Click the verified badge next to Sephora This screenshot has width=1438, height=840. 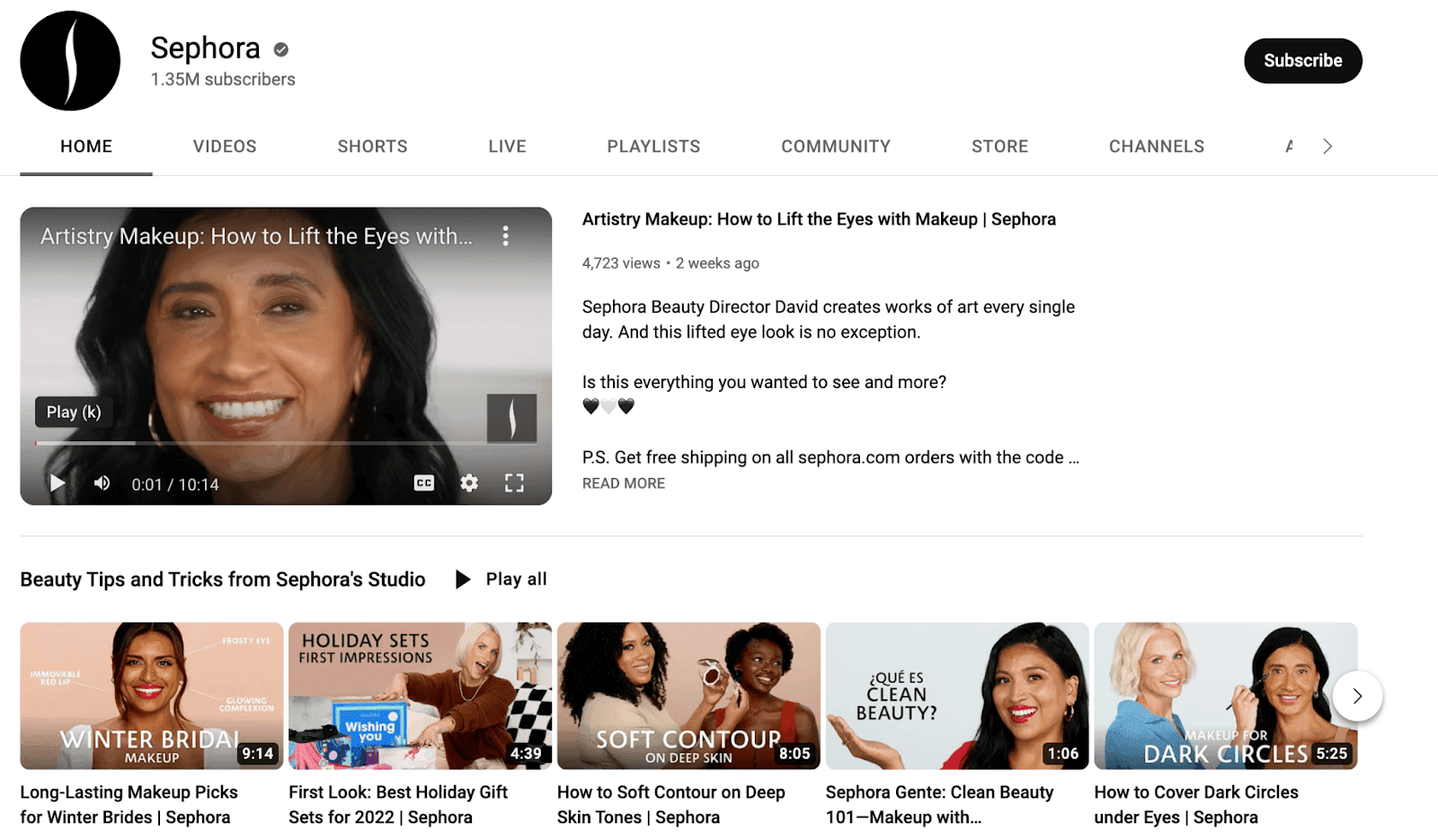(280, 49)
